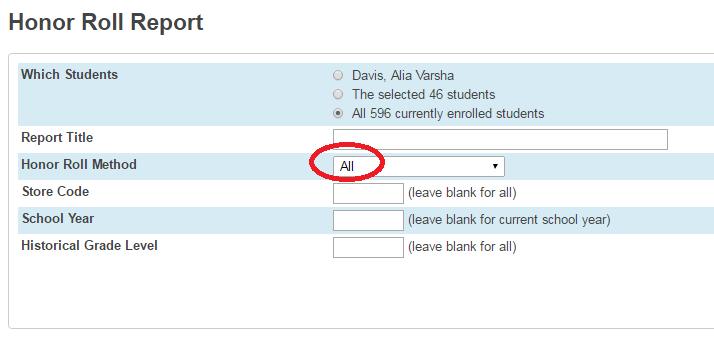Select All 596 currently enrolled students radio
The width and height of the screenshot is (714, 360).
(338, 113)
